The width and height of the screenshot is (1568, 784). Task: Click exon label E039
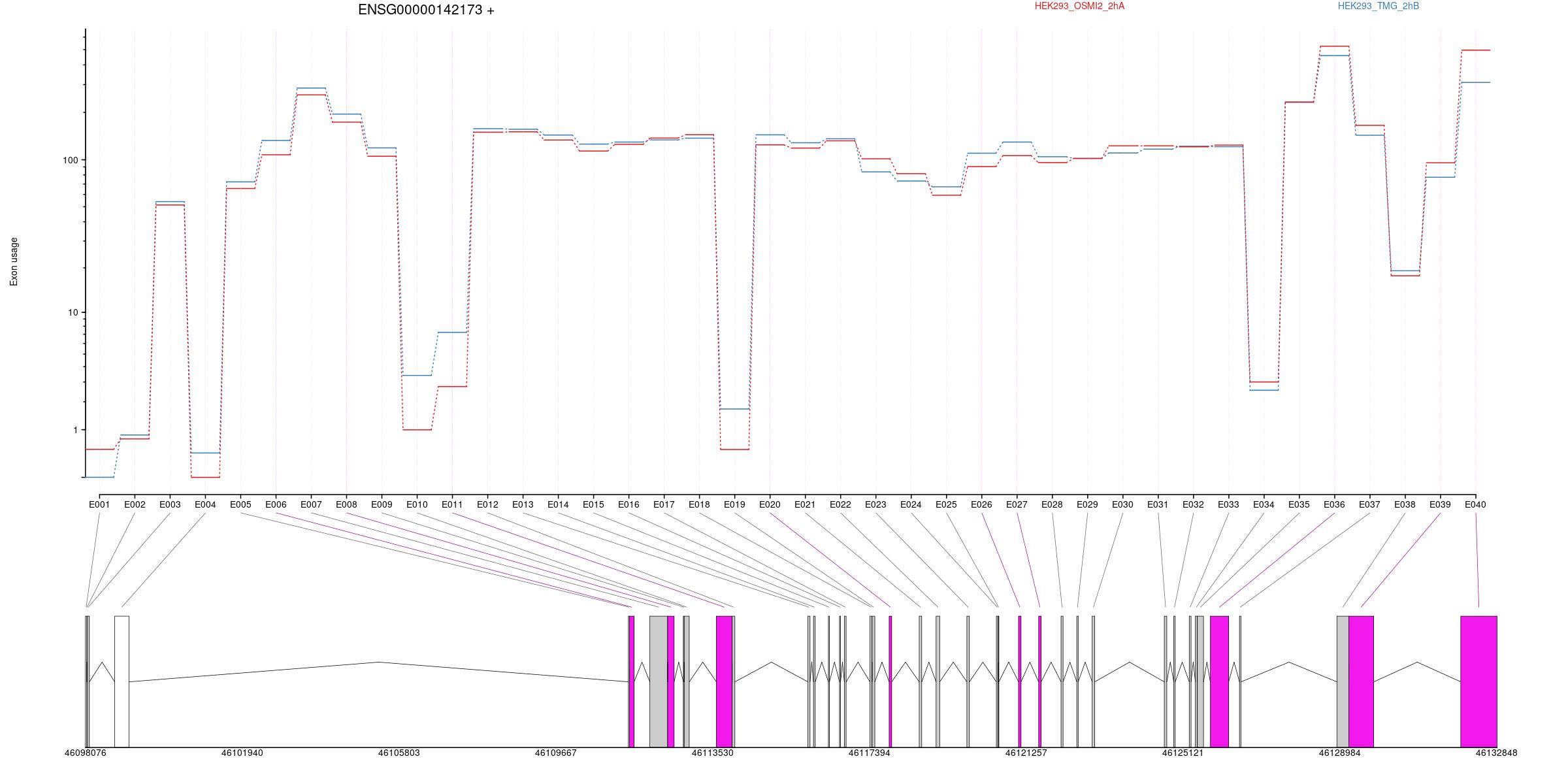click(1440, 504)
